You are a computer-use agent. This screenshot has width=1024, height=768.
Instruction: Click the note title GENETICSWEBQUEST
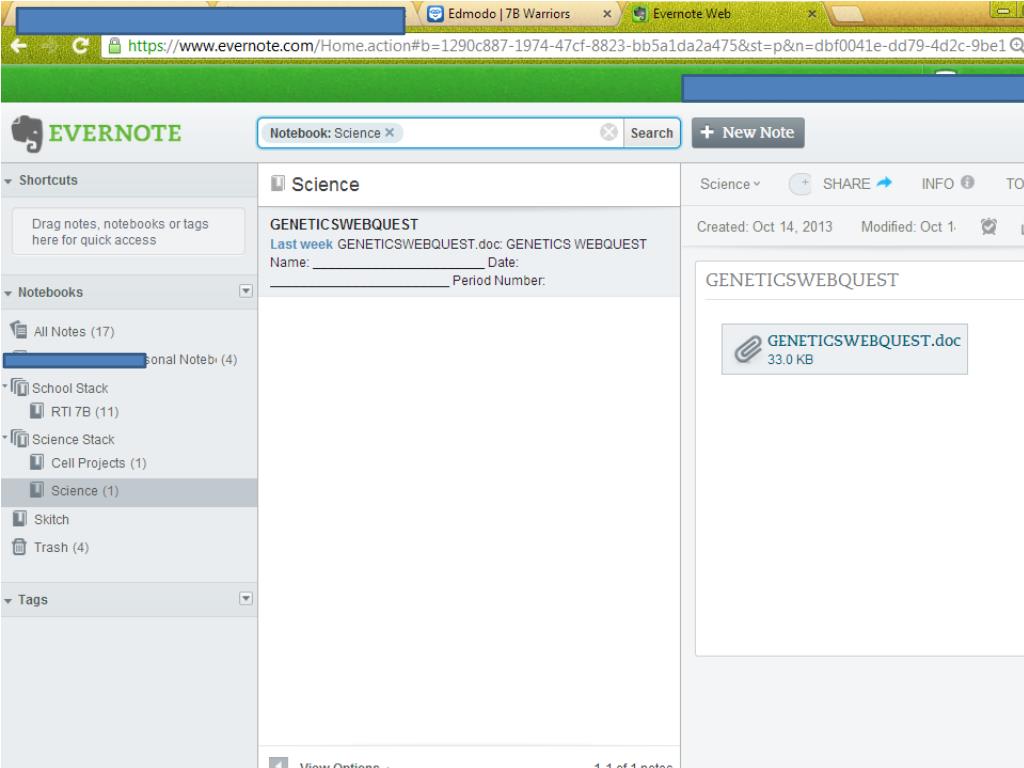click(802, 280)
